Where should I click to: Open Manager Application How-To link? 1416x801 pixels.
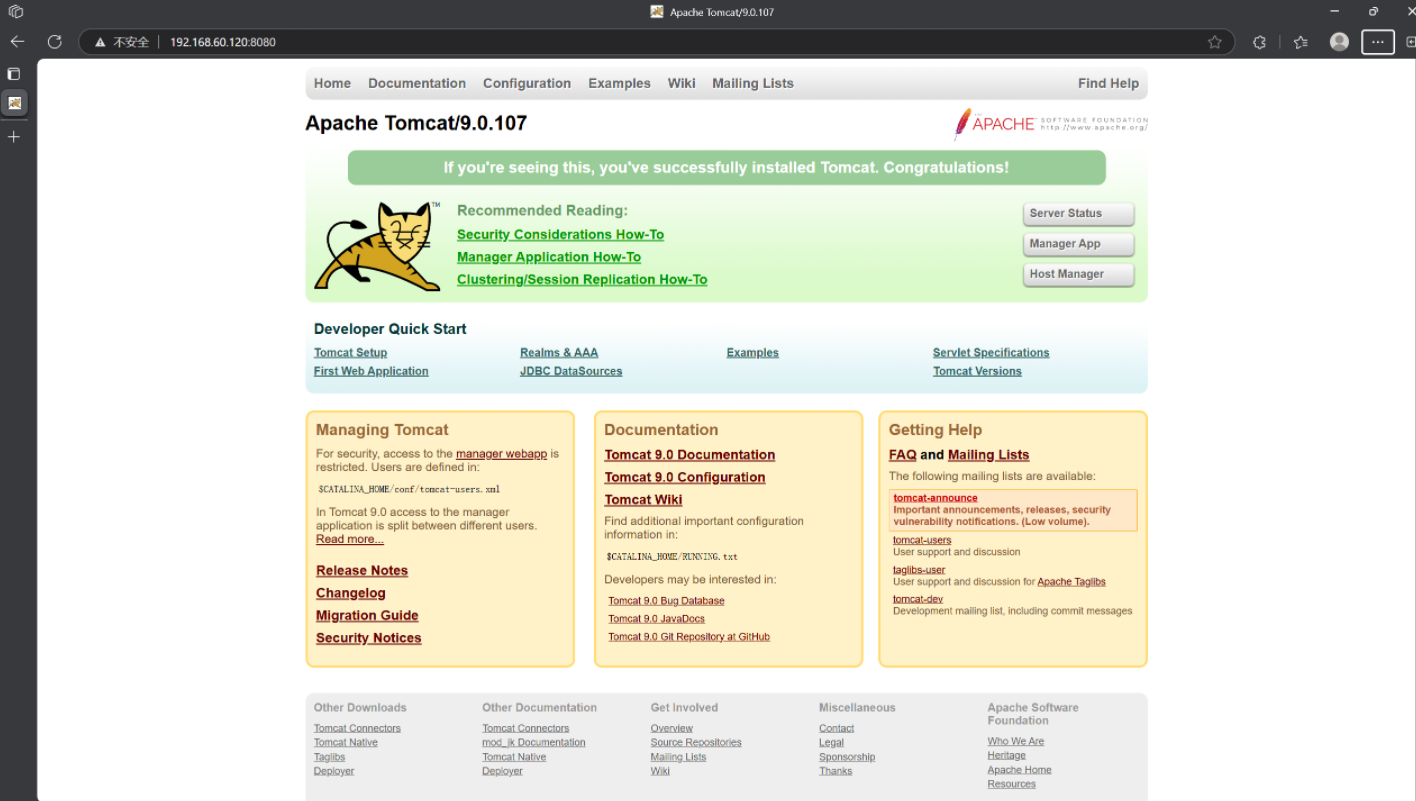point(549,257)
